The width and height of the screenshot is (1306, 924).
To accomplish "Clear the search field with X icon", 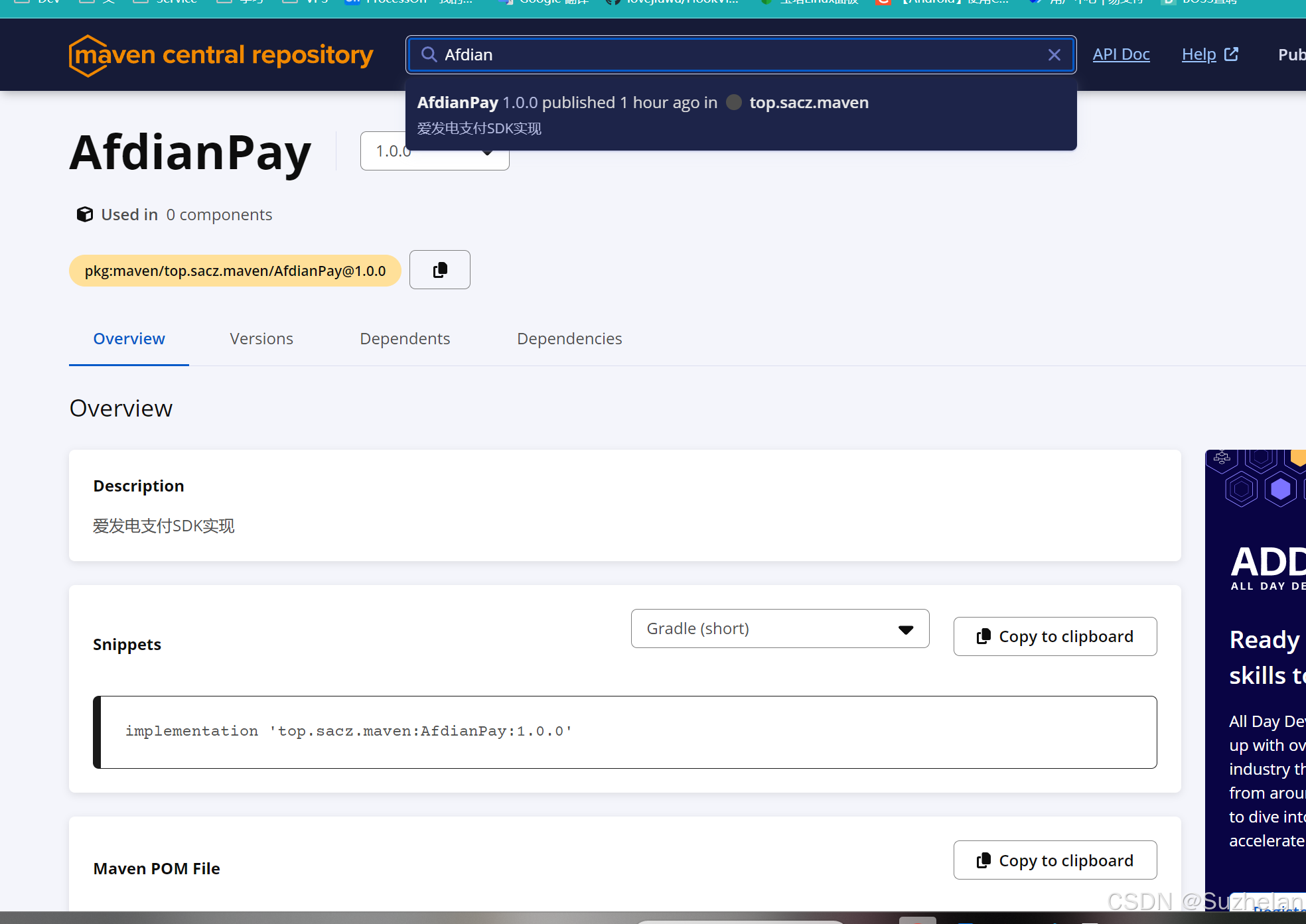I will click(x=1054, y=55).
